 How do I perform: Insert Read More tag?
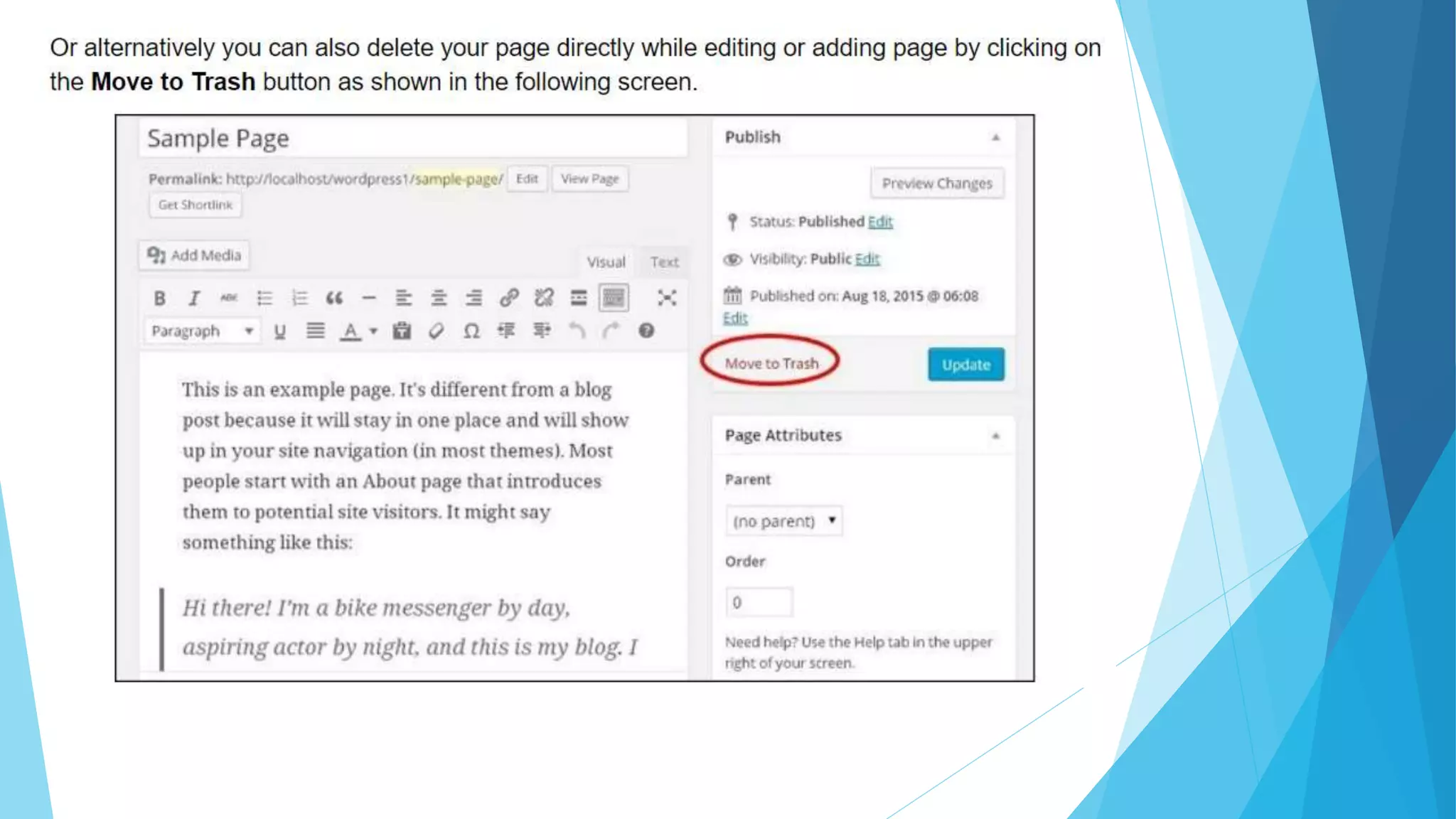point(579,298)
